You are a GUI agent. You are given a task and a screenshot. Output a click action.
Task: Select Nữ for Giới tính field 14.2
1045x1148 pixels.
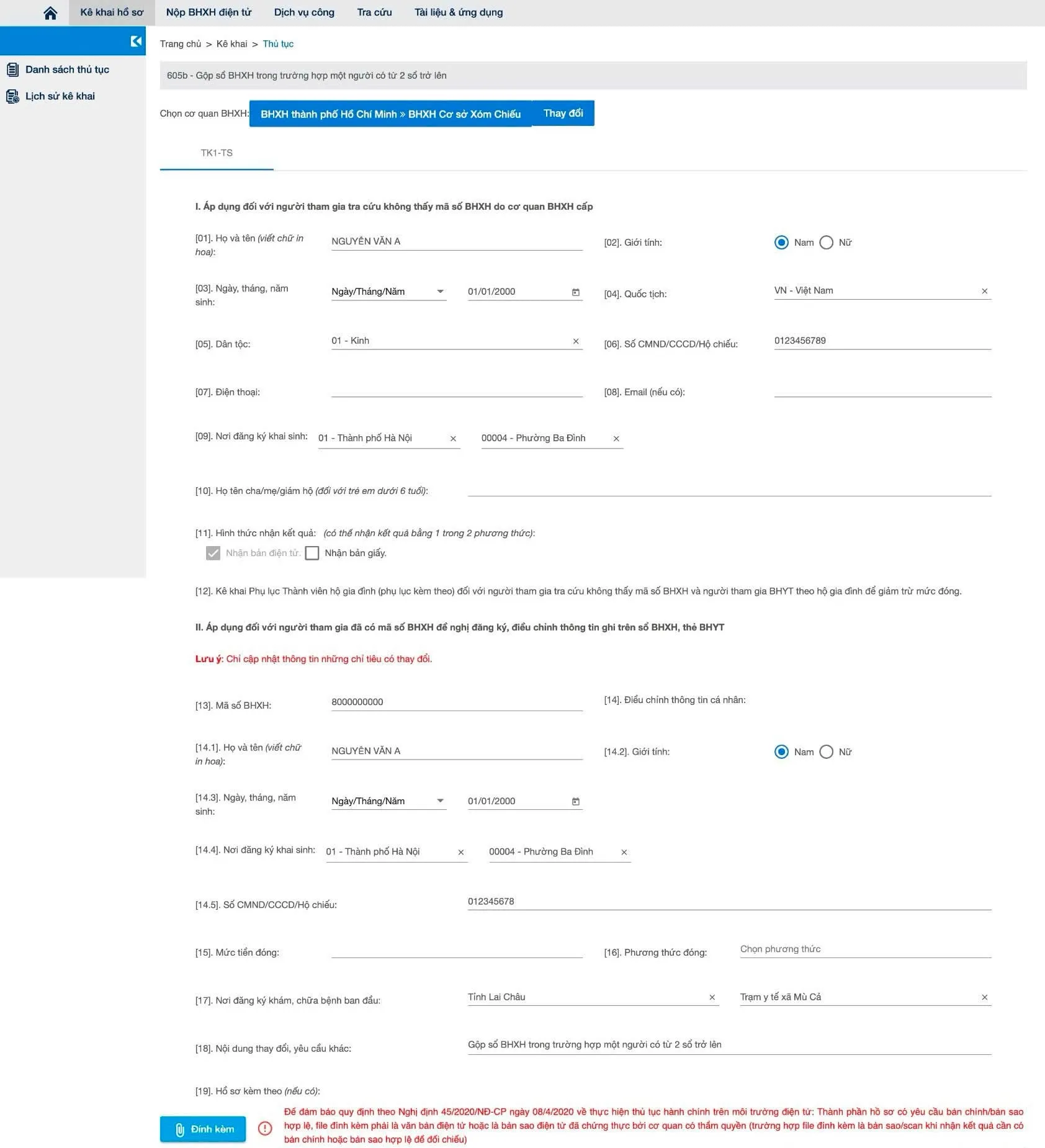pyautogui.click(x=827, y=752)
